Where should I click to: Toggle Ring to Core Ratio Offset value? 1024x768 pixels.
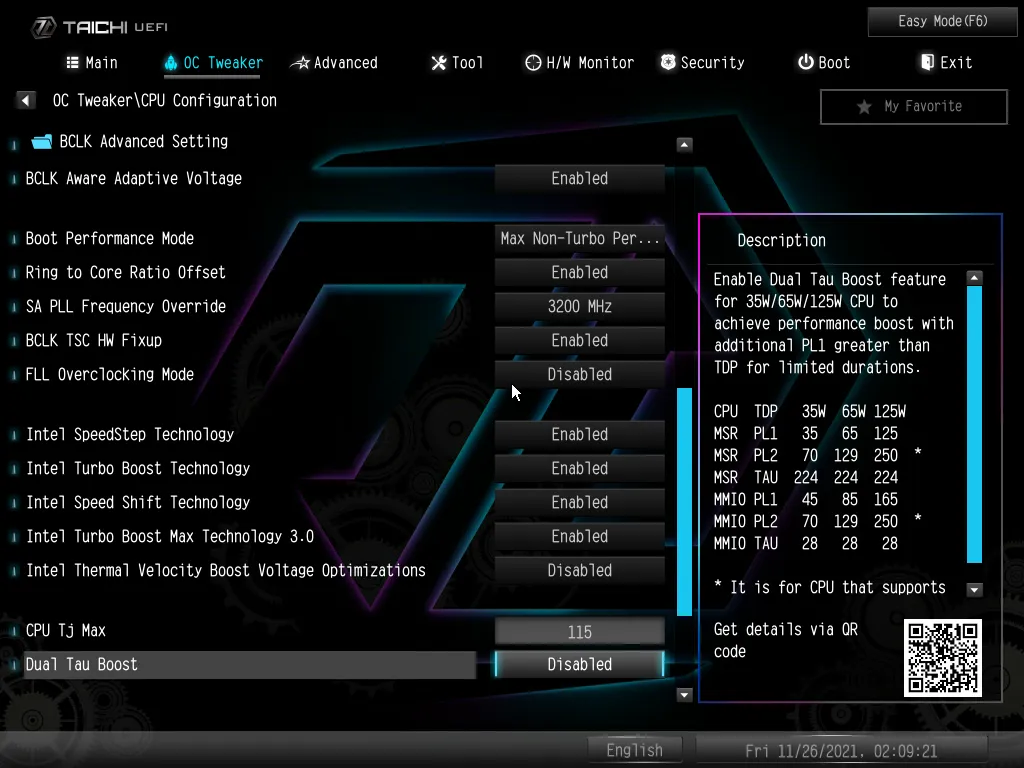pos(580,272)
